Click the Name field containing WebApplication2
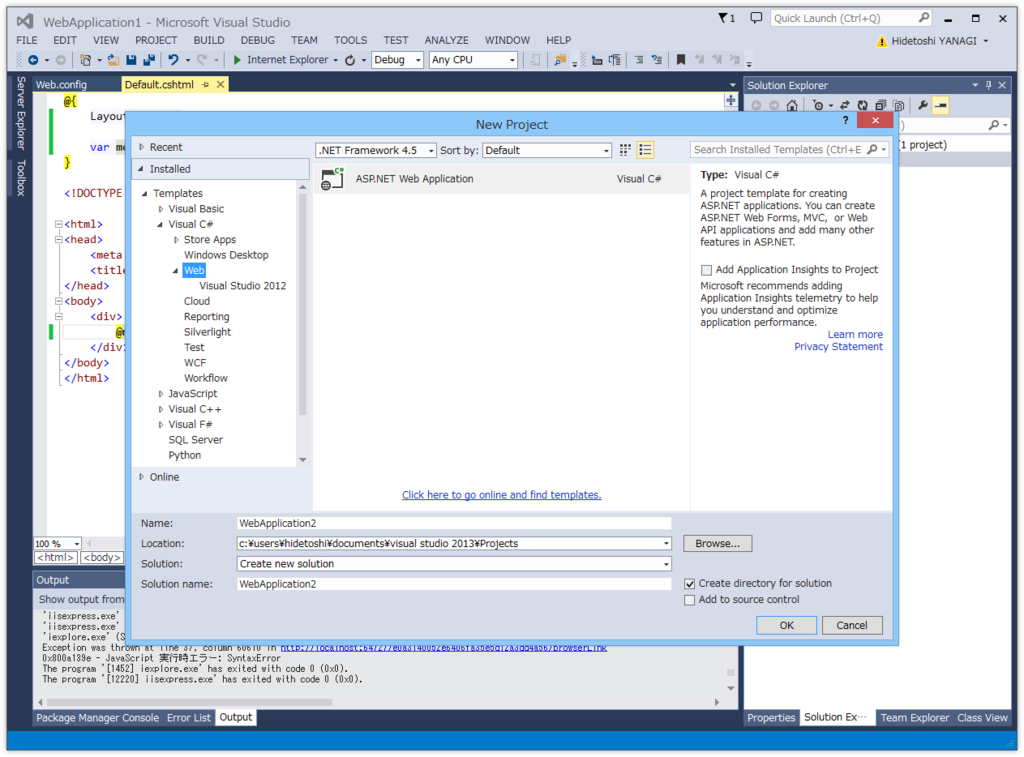This screenshot has height=757, width=1024. (454, 523)
